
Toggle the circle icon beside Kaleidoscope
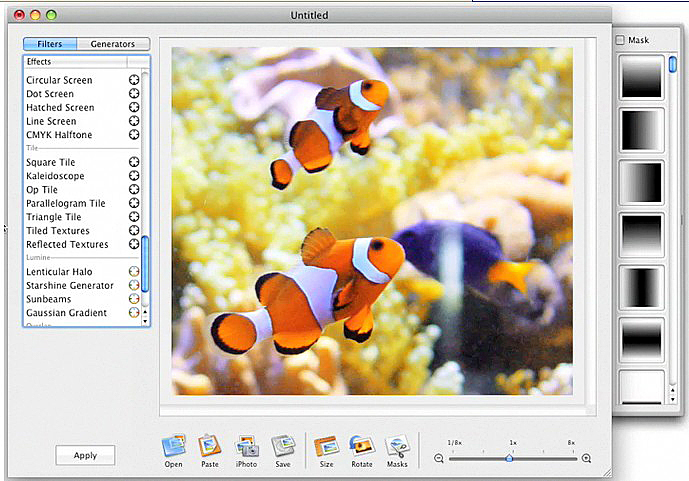[133, 176]
